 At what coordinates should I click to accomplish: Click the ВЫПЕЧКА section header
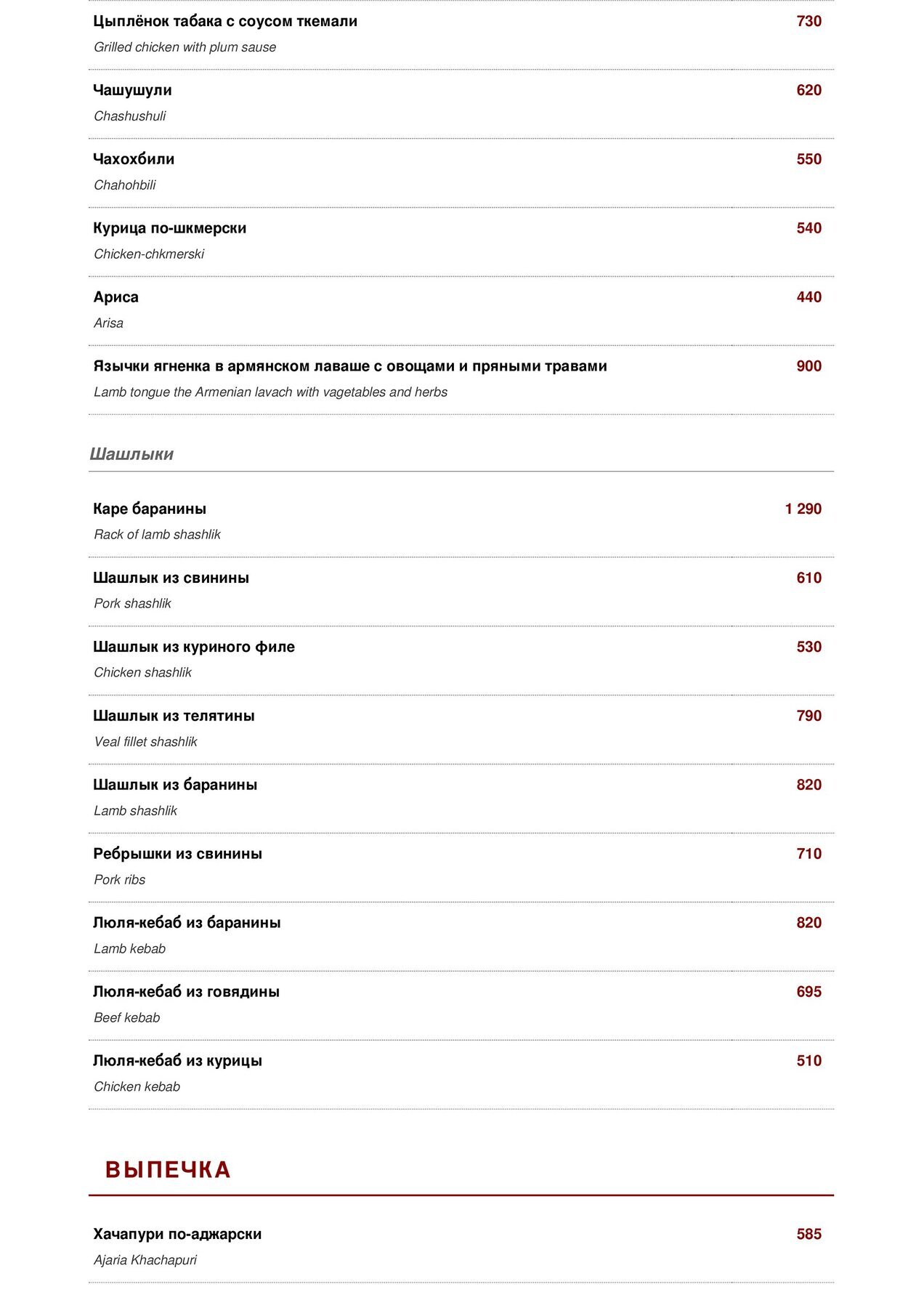coord(168,1169)
